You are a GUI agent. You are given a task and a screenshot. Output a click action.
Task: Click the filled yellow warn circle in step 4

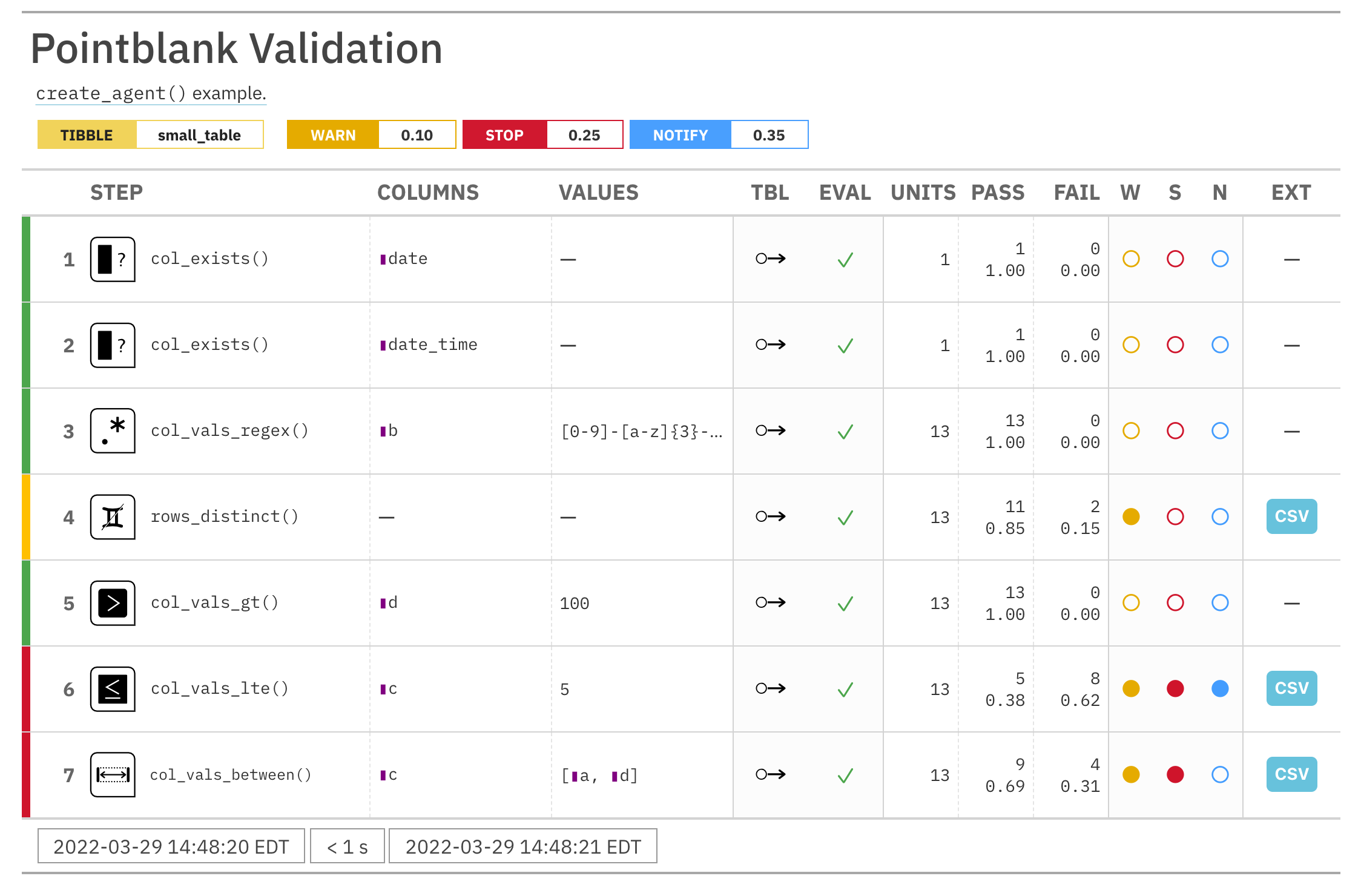click(x=1130, y=517)
